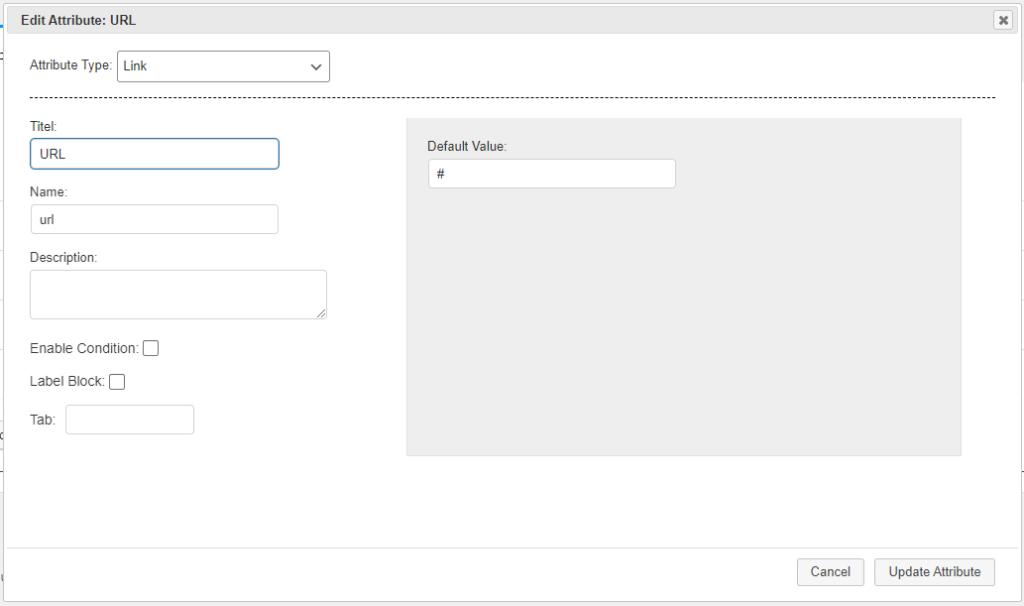Viewport: 1024px width, 606px height.
Task: Click the 'Enable Condition:' label text
Action: [x=84, y=348]
